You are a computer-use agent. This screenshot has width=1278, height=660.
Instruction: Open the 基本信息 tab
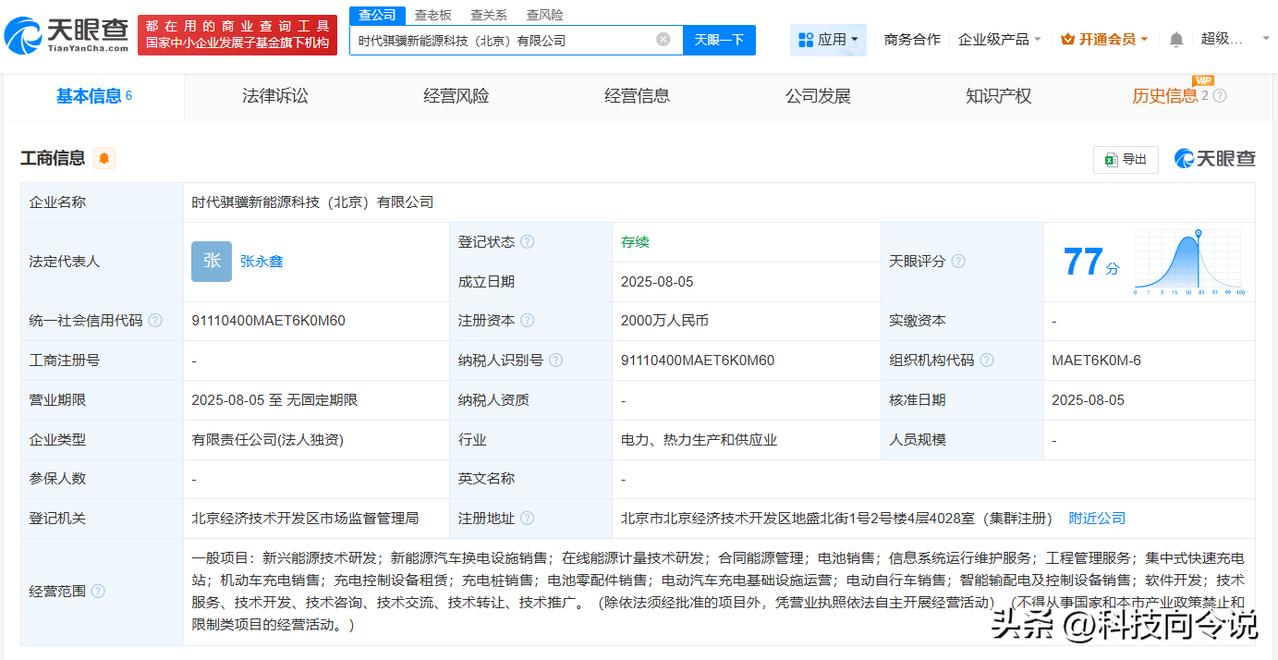pos(94,96)
